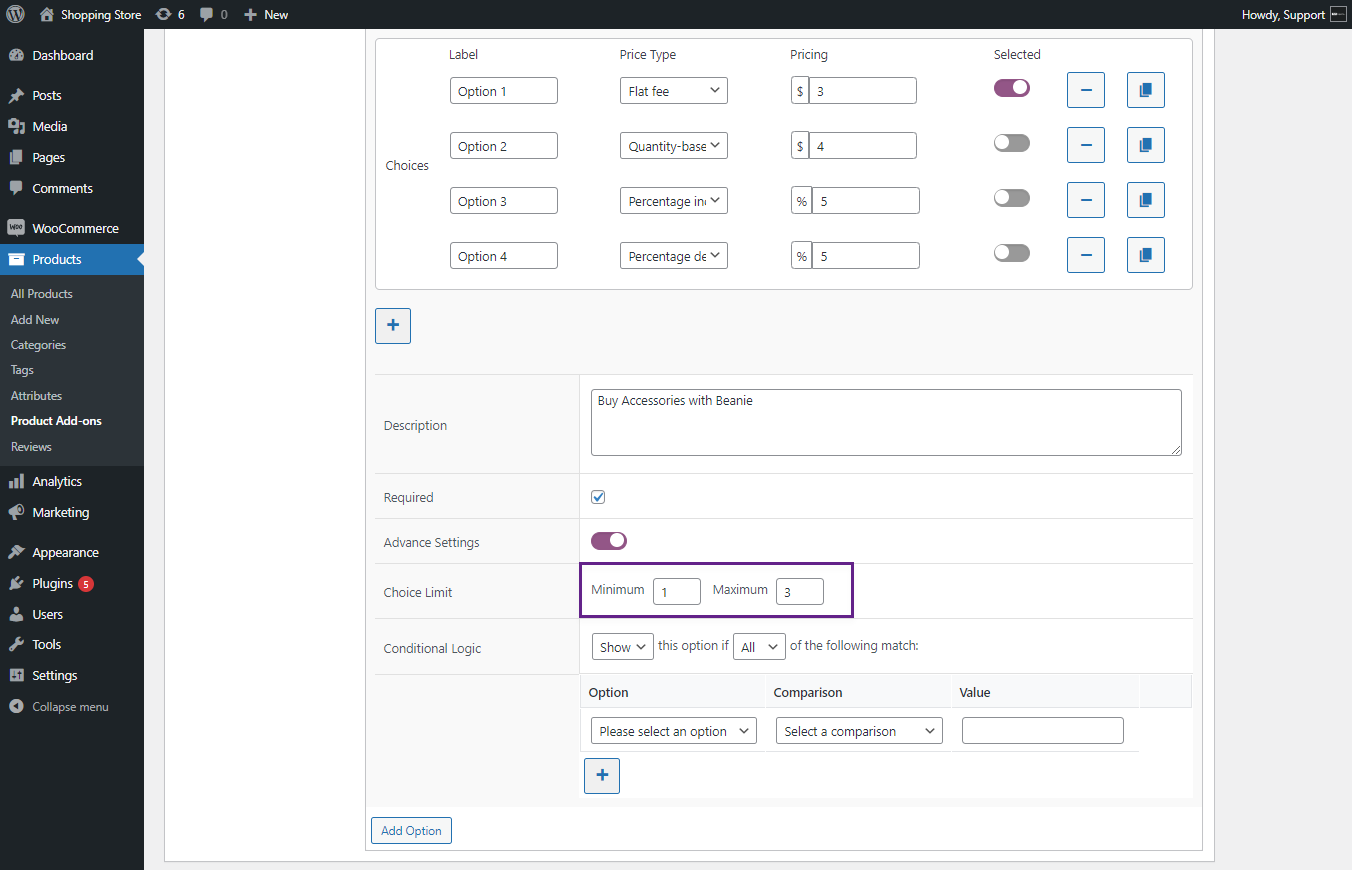Click the Dashboard gauge icon

16,55
